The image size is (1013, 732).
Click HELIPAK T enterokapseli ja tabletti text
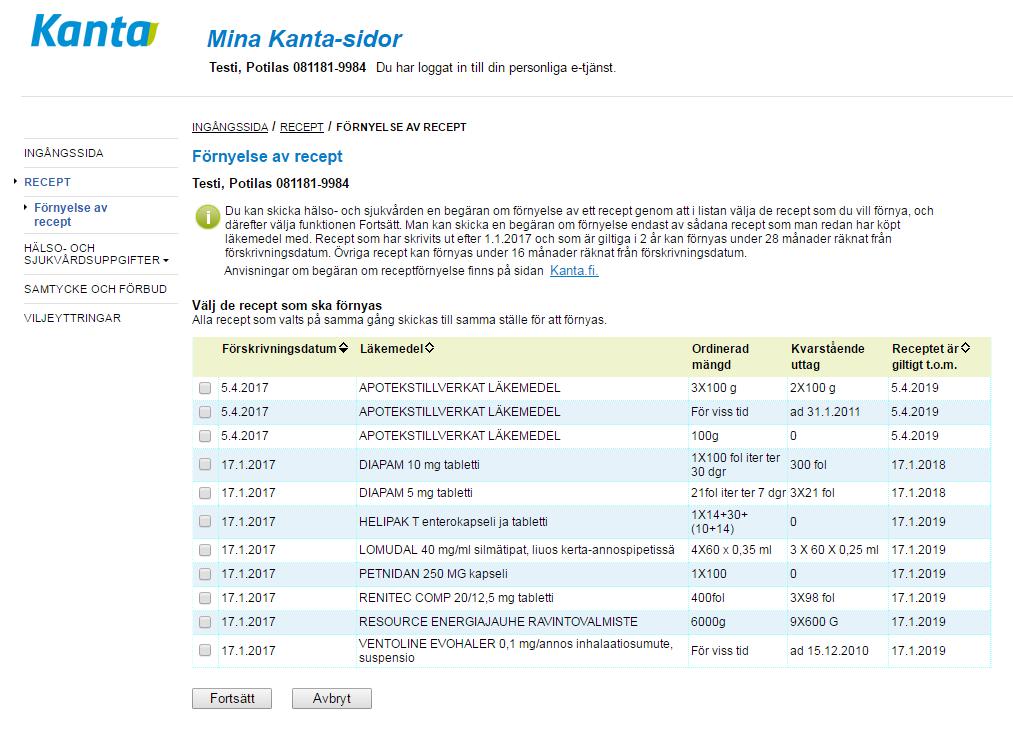click(x=453, y=521)
